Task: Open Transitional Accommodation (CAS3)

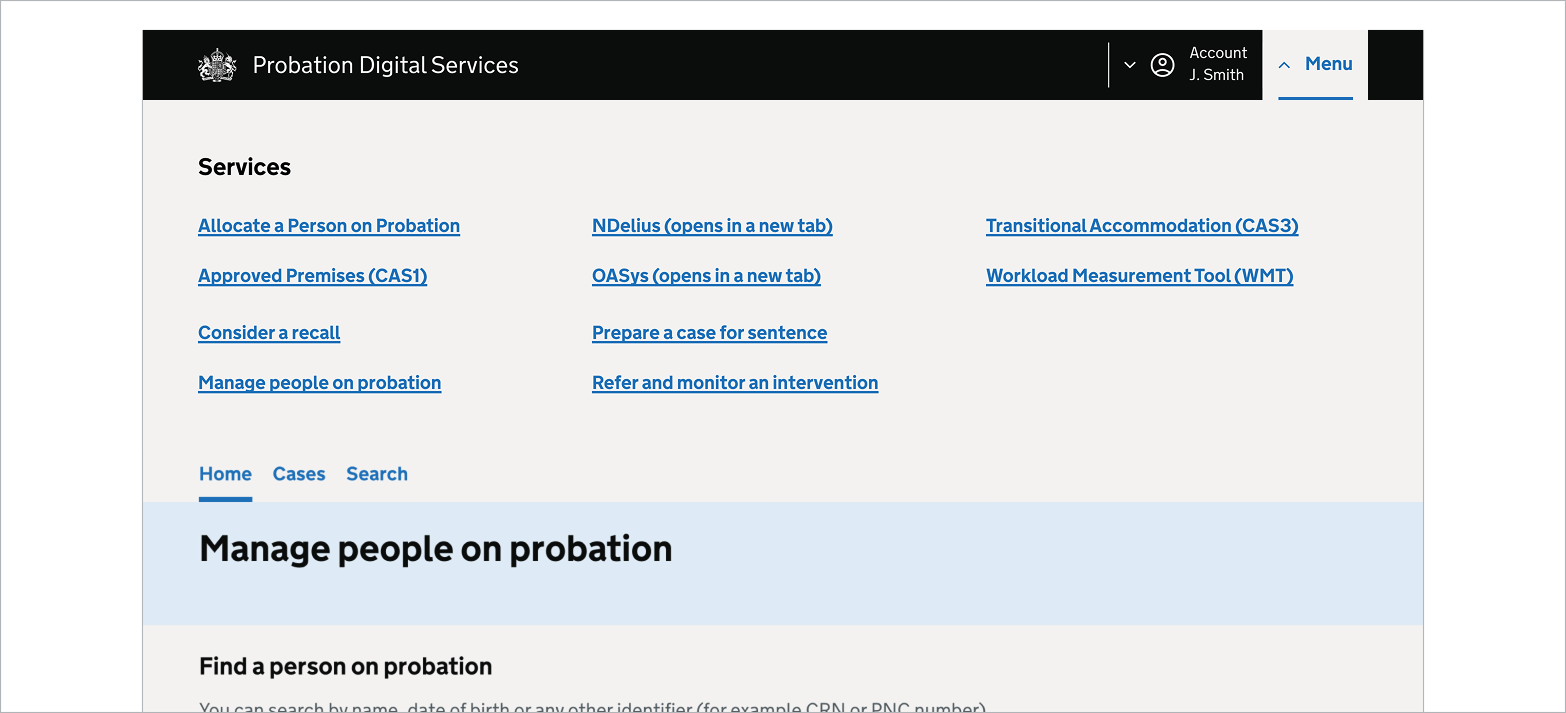Action: coord(1142,225)
